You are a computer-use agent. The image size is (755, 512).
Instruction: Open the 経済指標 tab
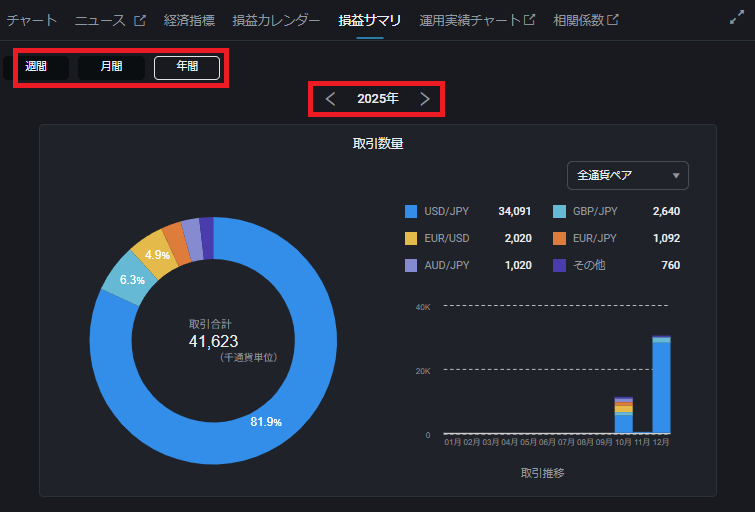[x=189, y=20]
